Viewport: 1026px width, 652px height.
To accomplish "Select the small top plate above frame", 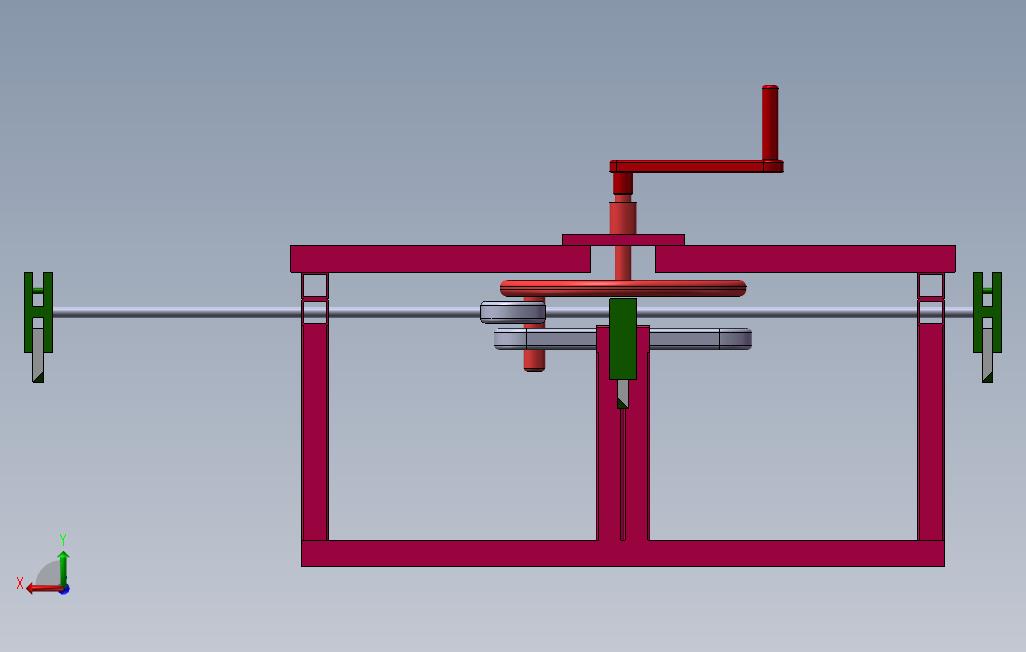I will pyautogui.click(x=623, y=240).
